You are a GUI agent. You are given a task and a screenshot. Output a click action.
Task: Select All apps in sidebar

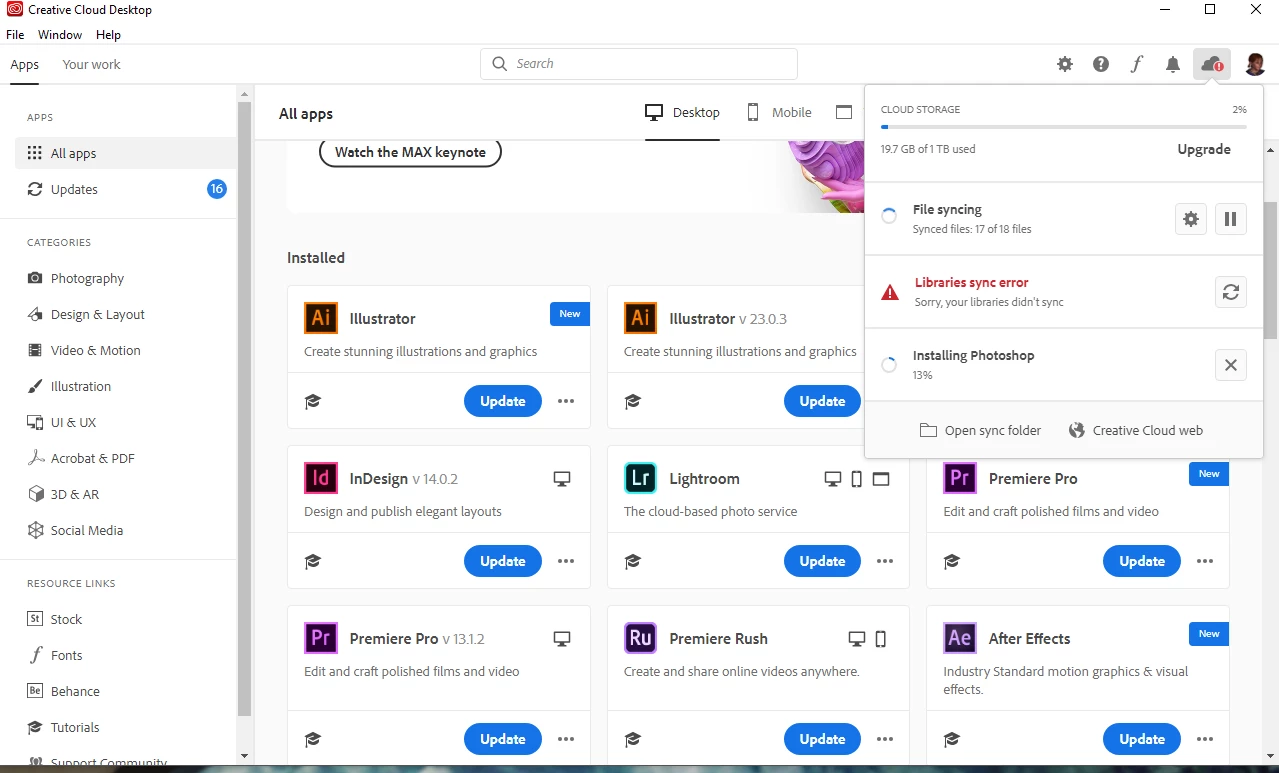click(126, 153)
